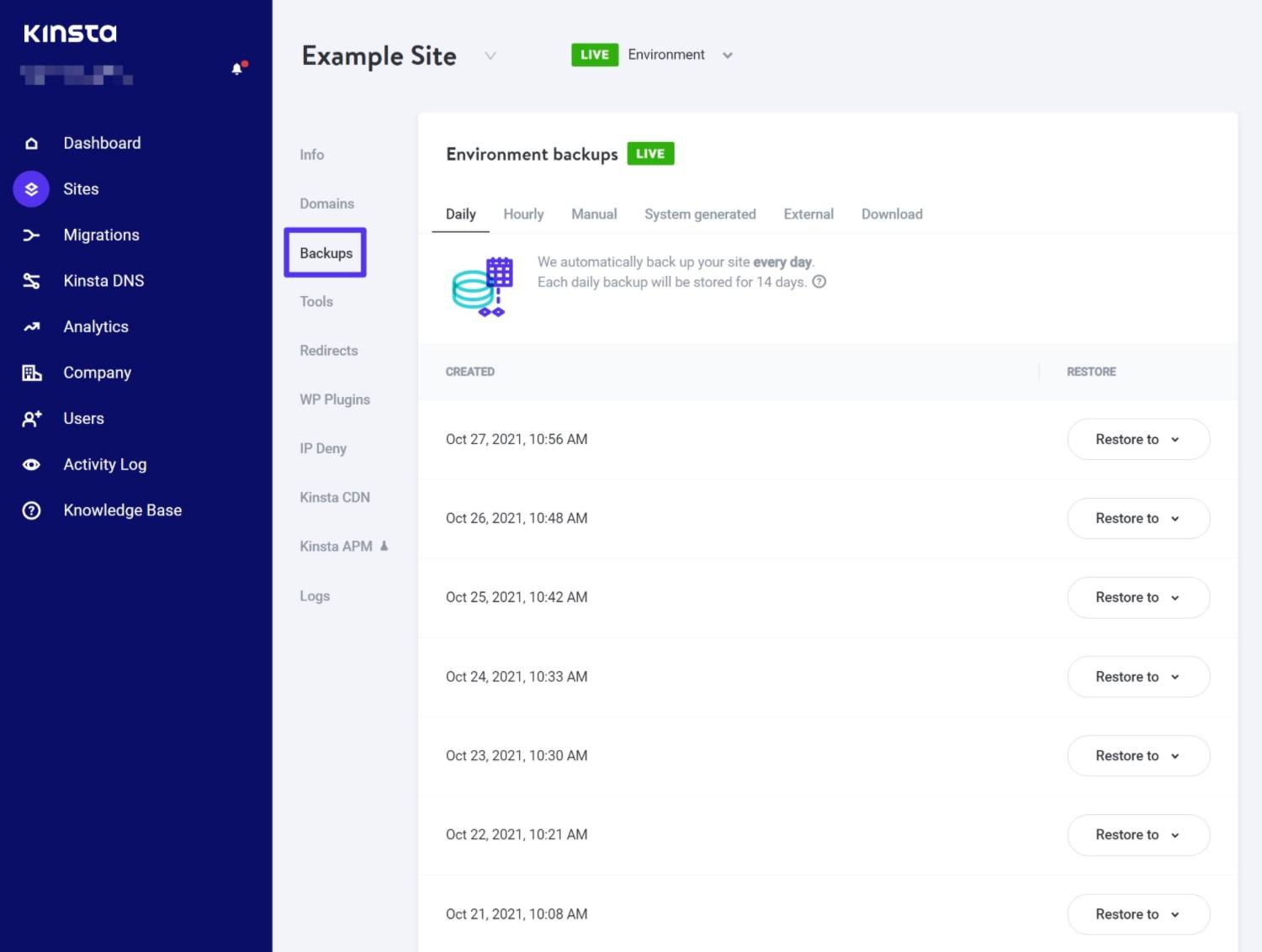
Task: Click the help tooltip next to backup retention info
Action: 819,282
